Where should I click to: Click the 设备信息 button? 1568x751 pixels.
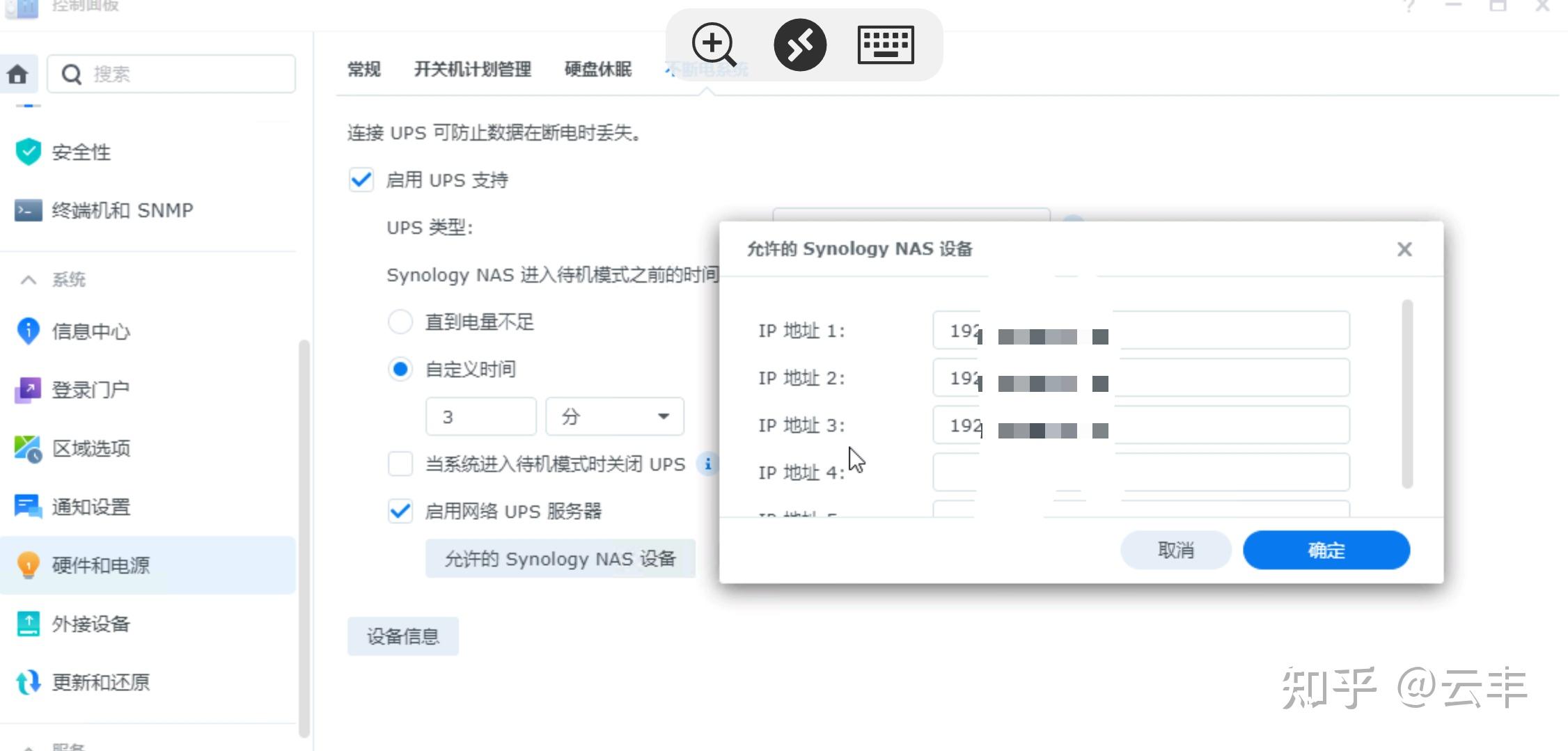(x=403, y=635)
